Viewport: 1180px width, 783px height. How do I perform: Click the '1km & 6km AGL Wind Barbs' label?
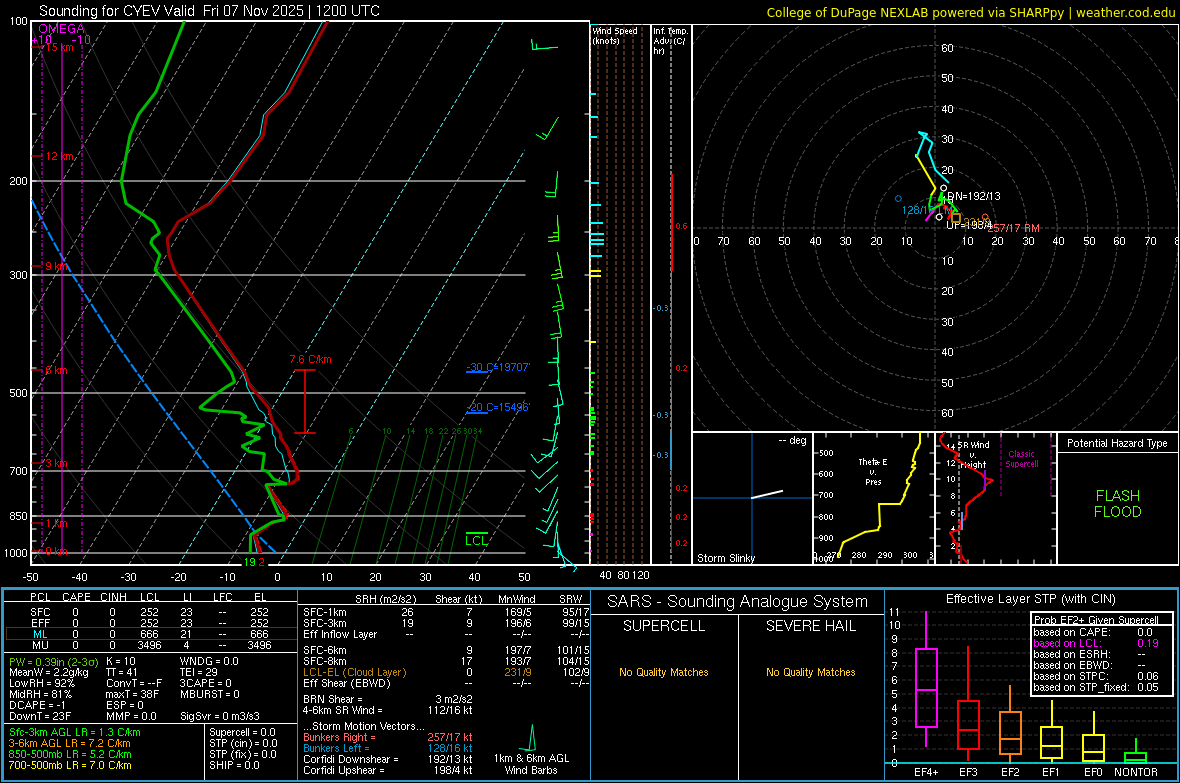click(x=531, y=764)
